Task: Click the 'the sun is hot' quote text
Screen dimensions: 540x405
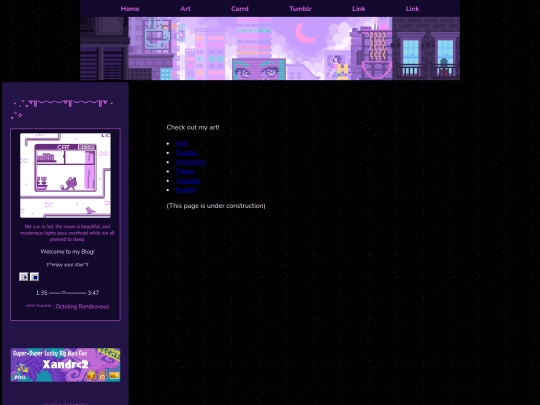Action: tap(67, 233)
